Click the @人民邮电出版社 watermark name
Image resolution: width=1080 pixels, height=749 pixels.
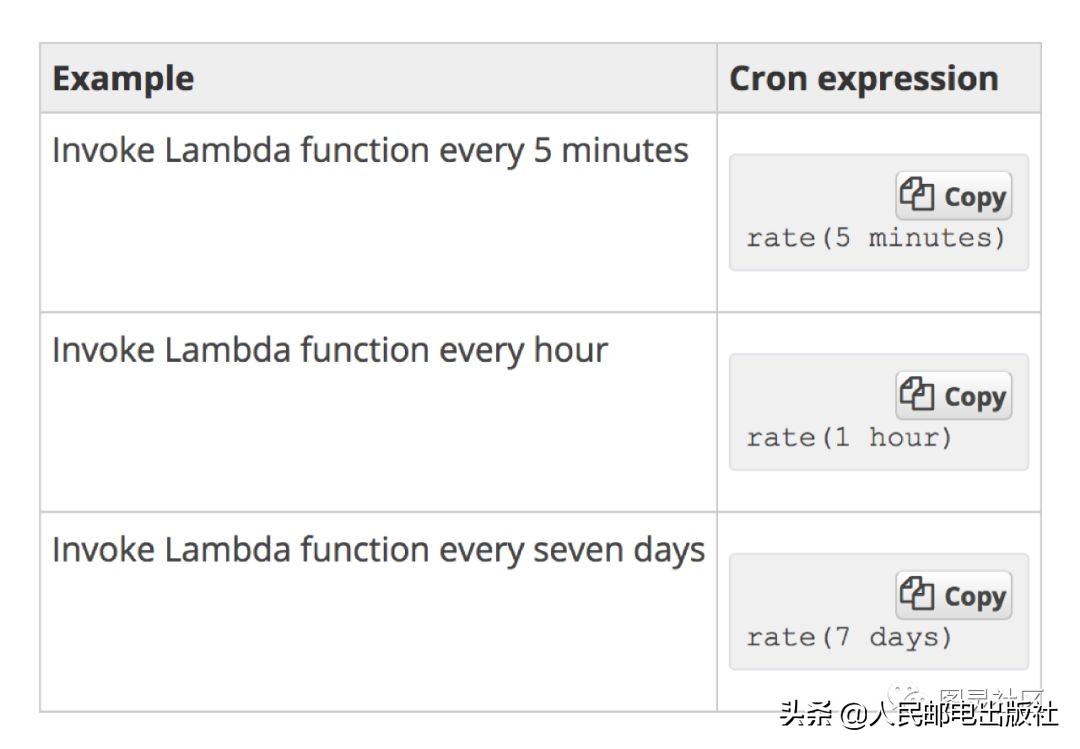click(949, 716)
